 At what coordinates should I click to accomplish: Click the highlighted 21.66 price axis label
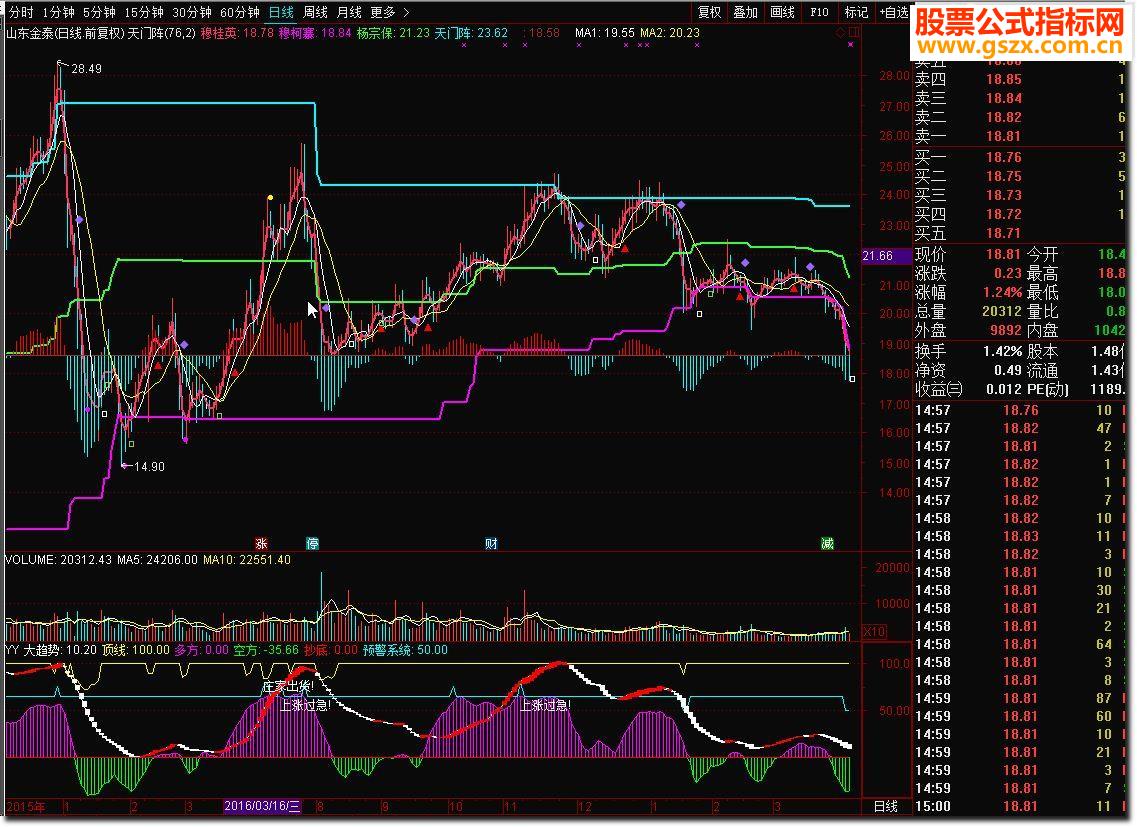pyautogui.click(x=885, y=256)
